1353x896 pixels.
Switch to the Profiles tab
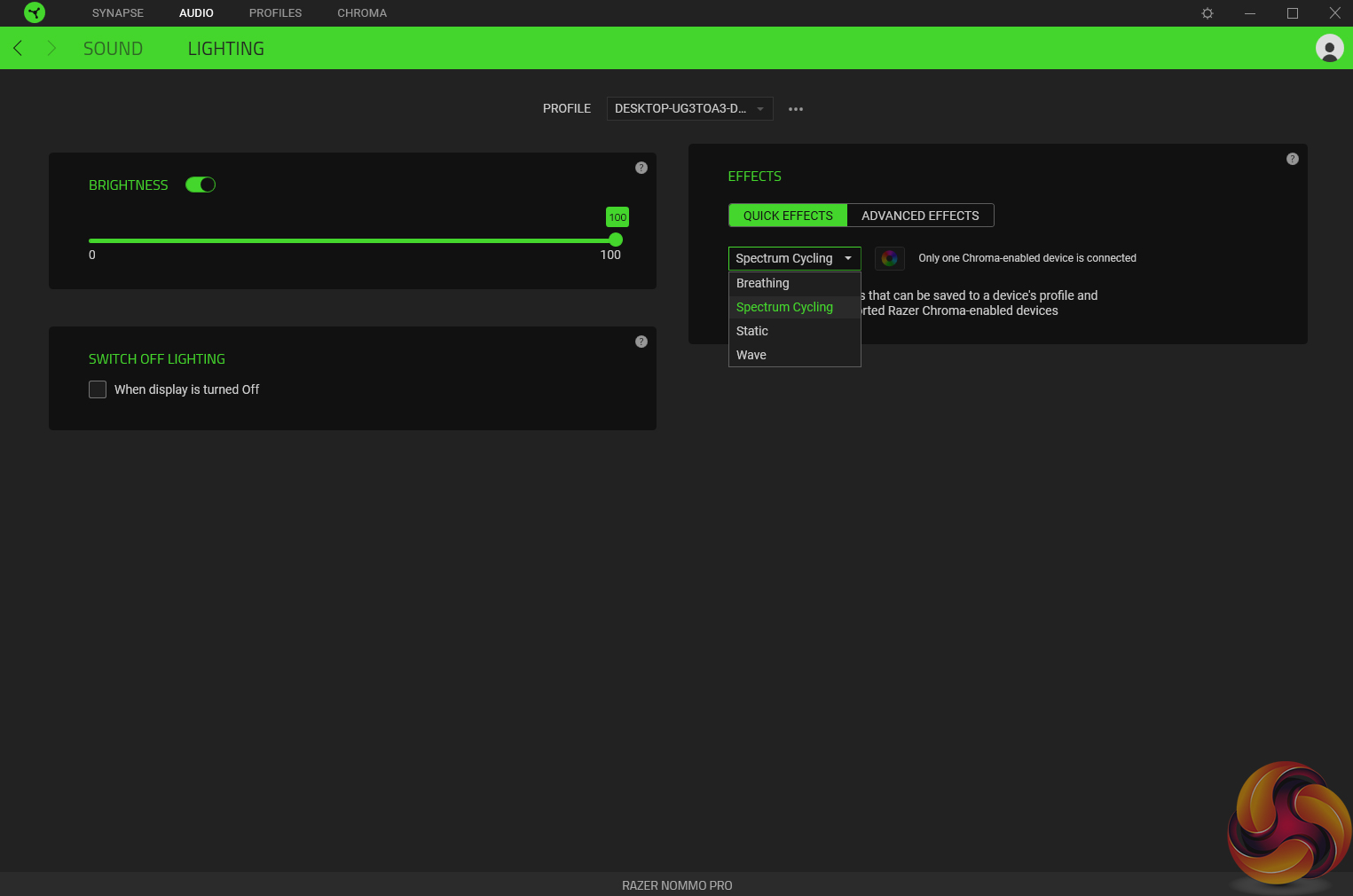coord(275,13)
